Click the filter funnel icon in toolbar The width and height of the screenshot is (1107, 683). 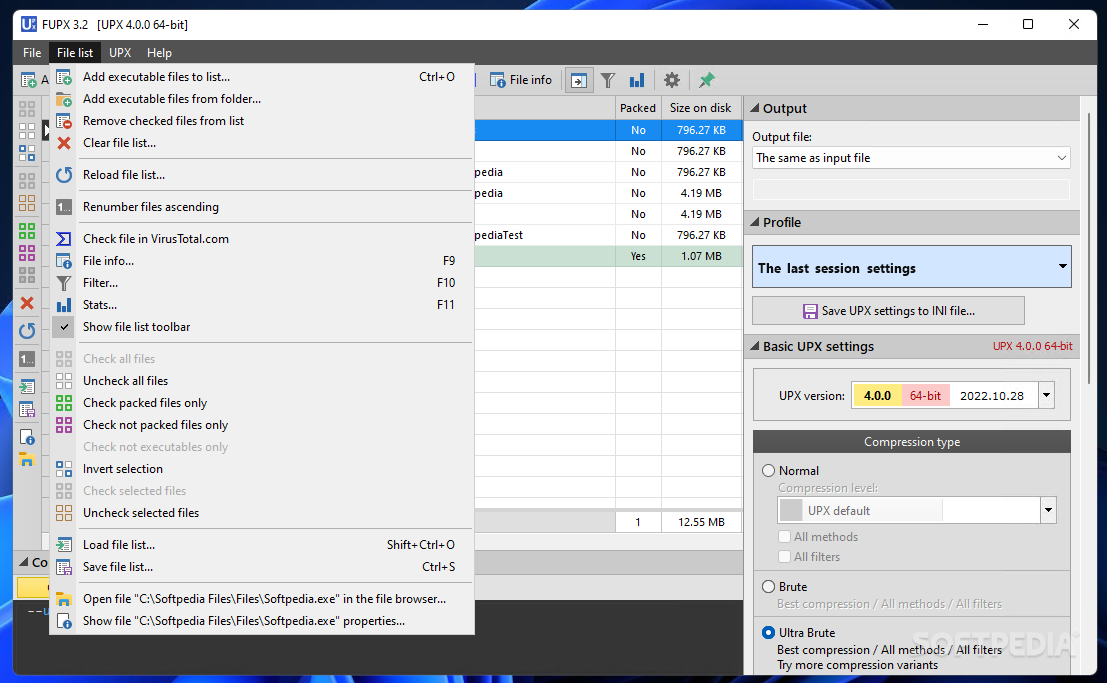coord(607,81)
